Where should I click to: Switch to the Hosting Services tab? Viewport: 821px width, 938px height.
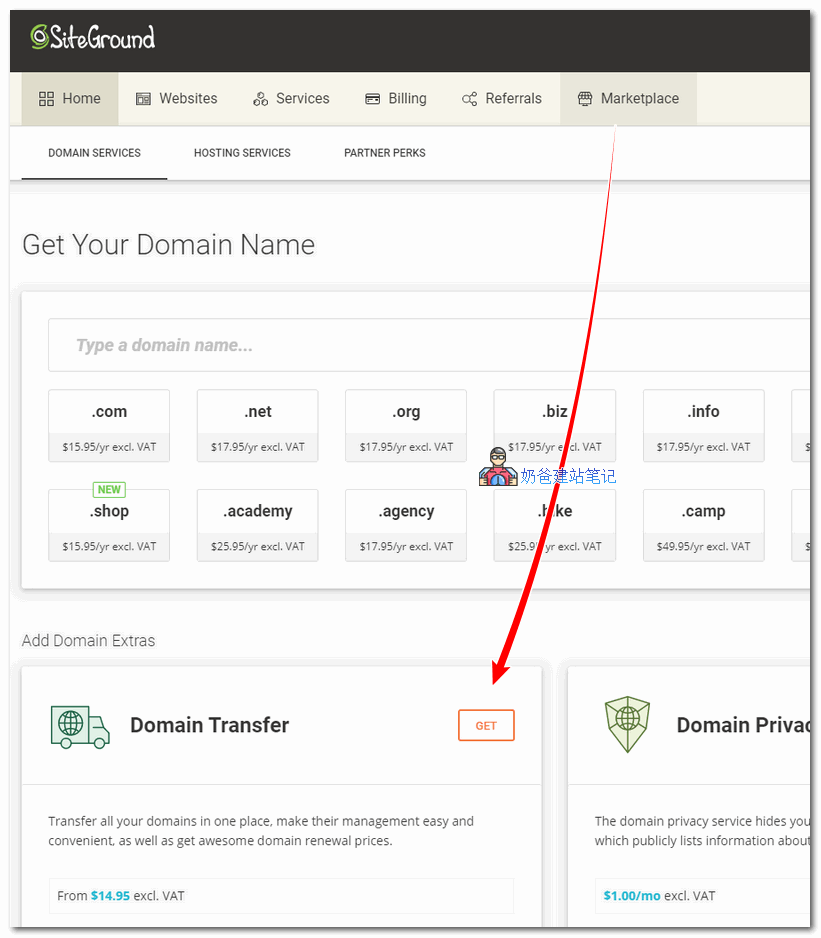pos(242,153)
